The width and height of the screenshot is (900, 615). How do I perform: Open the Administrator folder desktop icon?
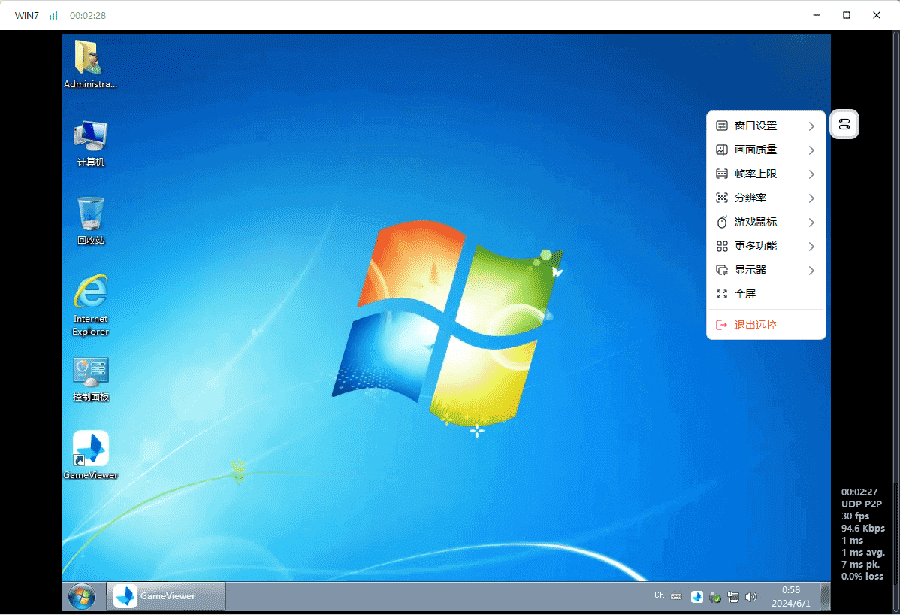point(90,64)
